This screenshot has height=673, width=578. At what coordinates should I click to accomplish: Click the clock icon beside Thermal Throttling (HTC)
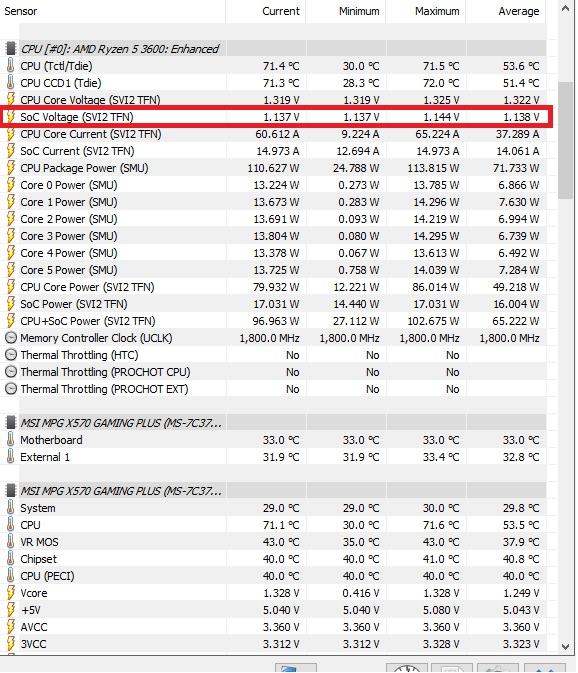point(11,355)
